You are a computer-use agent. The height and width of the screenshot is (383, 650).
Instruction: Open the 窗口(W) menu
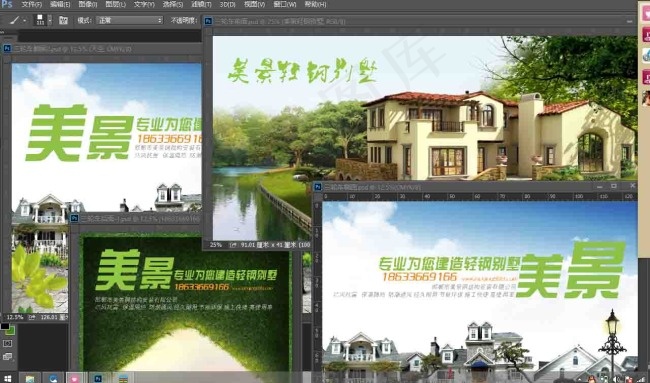pos(285,5)
